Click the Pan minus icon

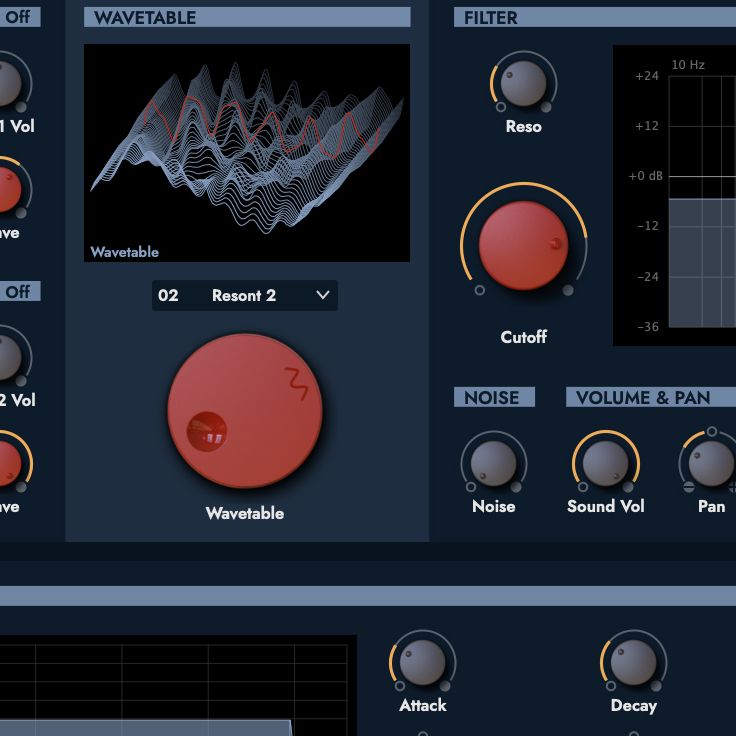coord(689,487)
